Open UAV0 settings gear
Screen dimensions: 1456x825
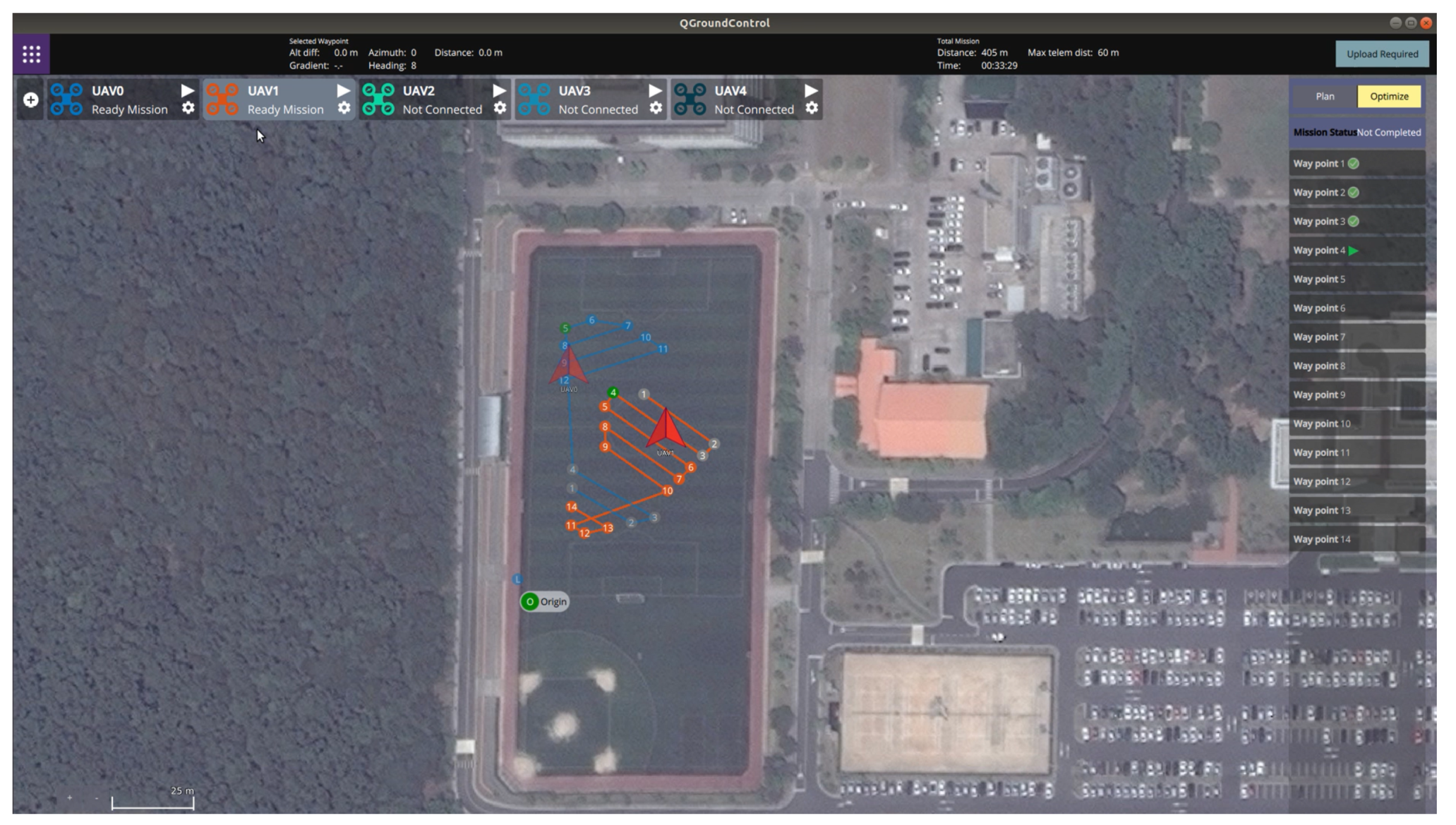click(188, 108)
